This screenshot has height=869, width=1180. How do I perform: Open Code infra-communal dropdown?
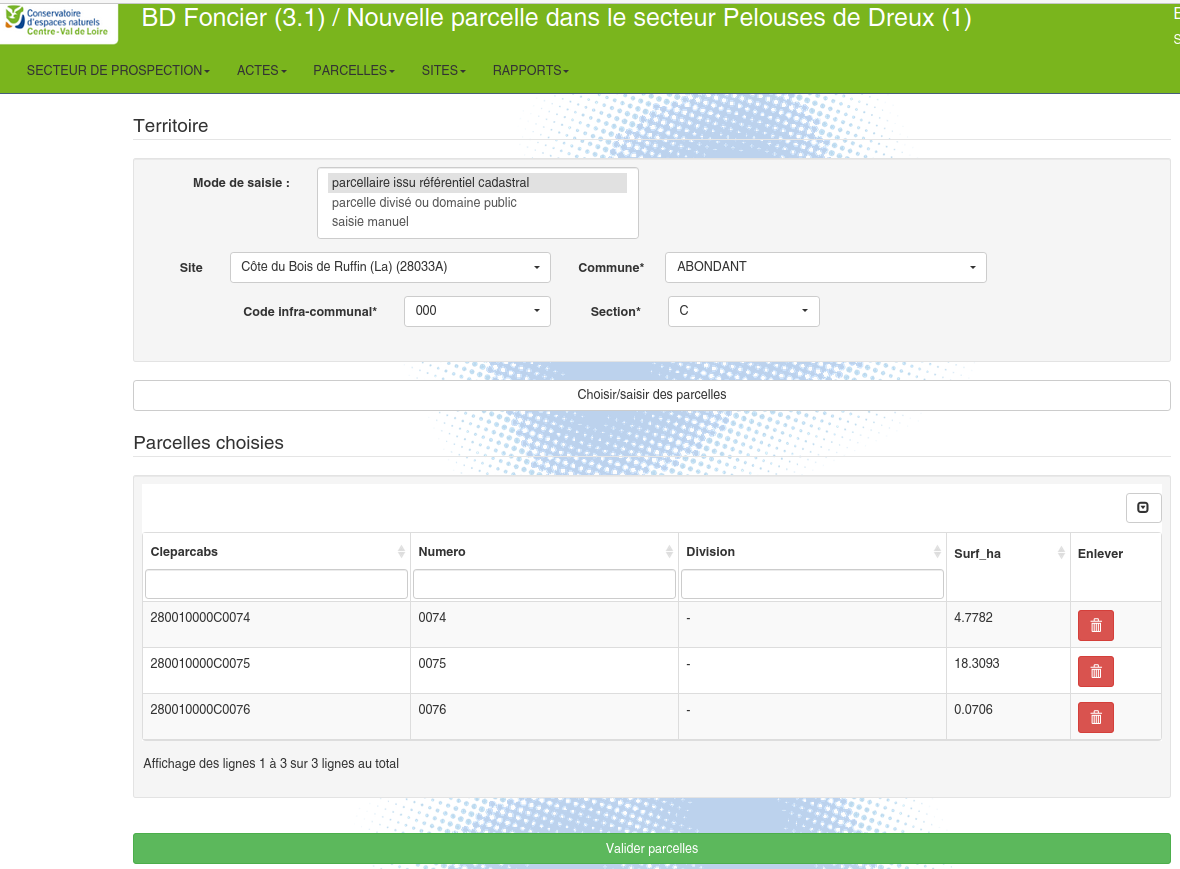click(x=477, y=311)
